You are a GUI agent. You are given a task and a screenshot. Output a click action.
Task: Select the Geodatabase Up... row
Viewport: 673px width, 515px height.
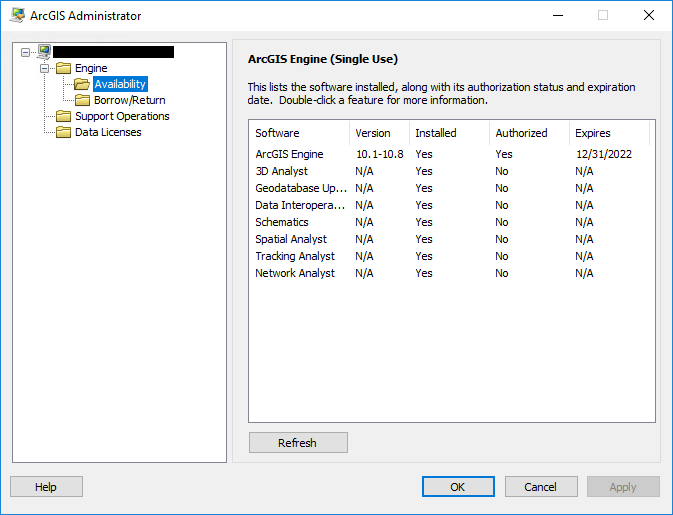[452, 188]
